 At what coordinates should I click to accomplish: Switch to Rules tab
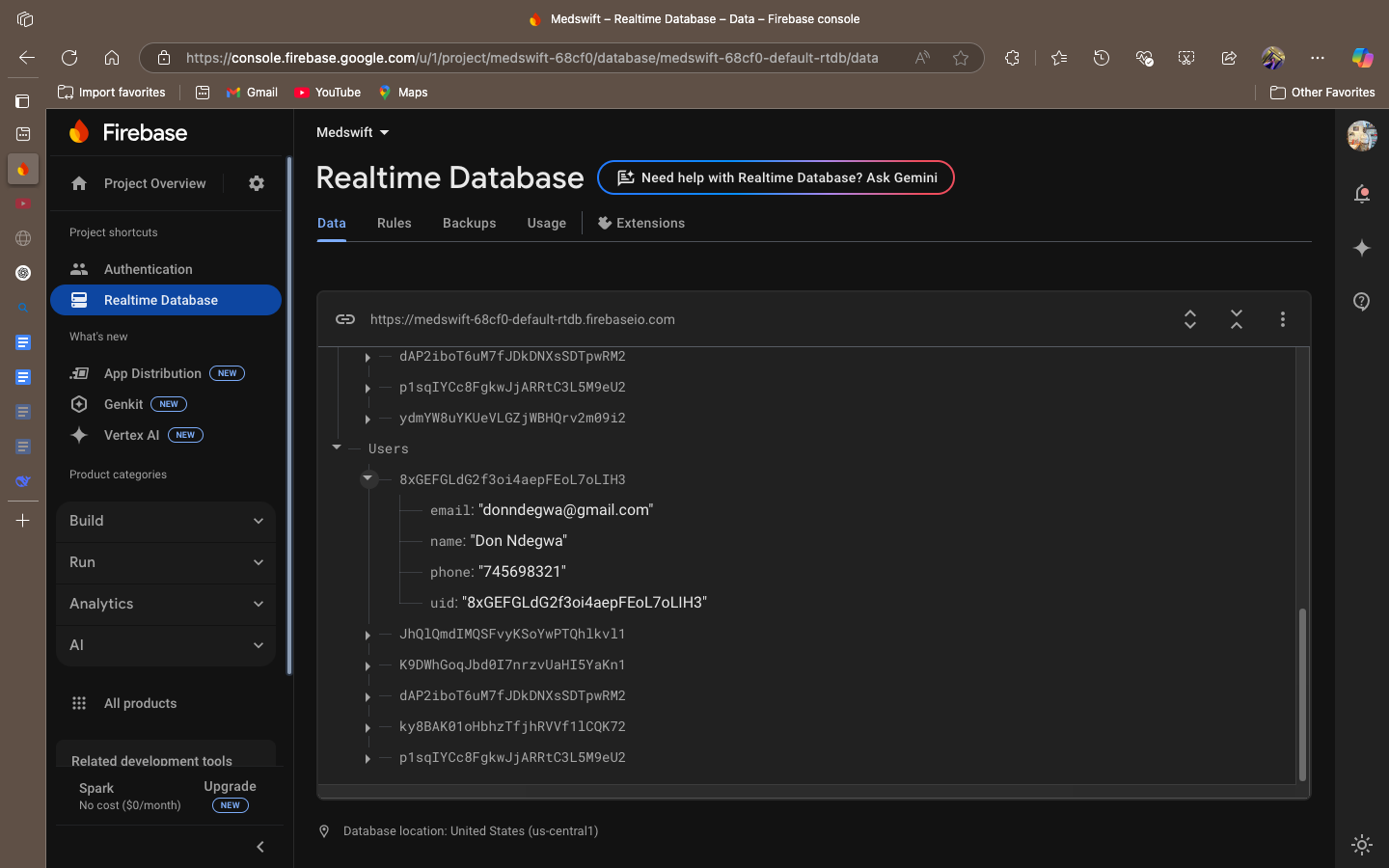point(395,223)
